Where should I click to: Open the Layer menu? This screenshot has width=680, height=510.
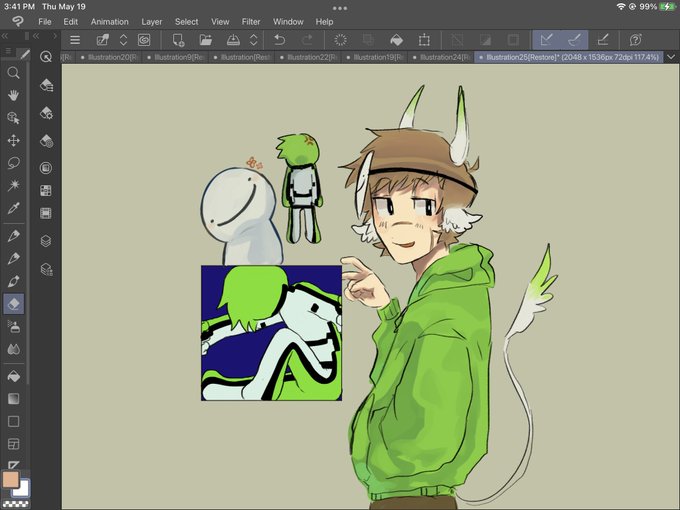tap(151, 22)
